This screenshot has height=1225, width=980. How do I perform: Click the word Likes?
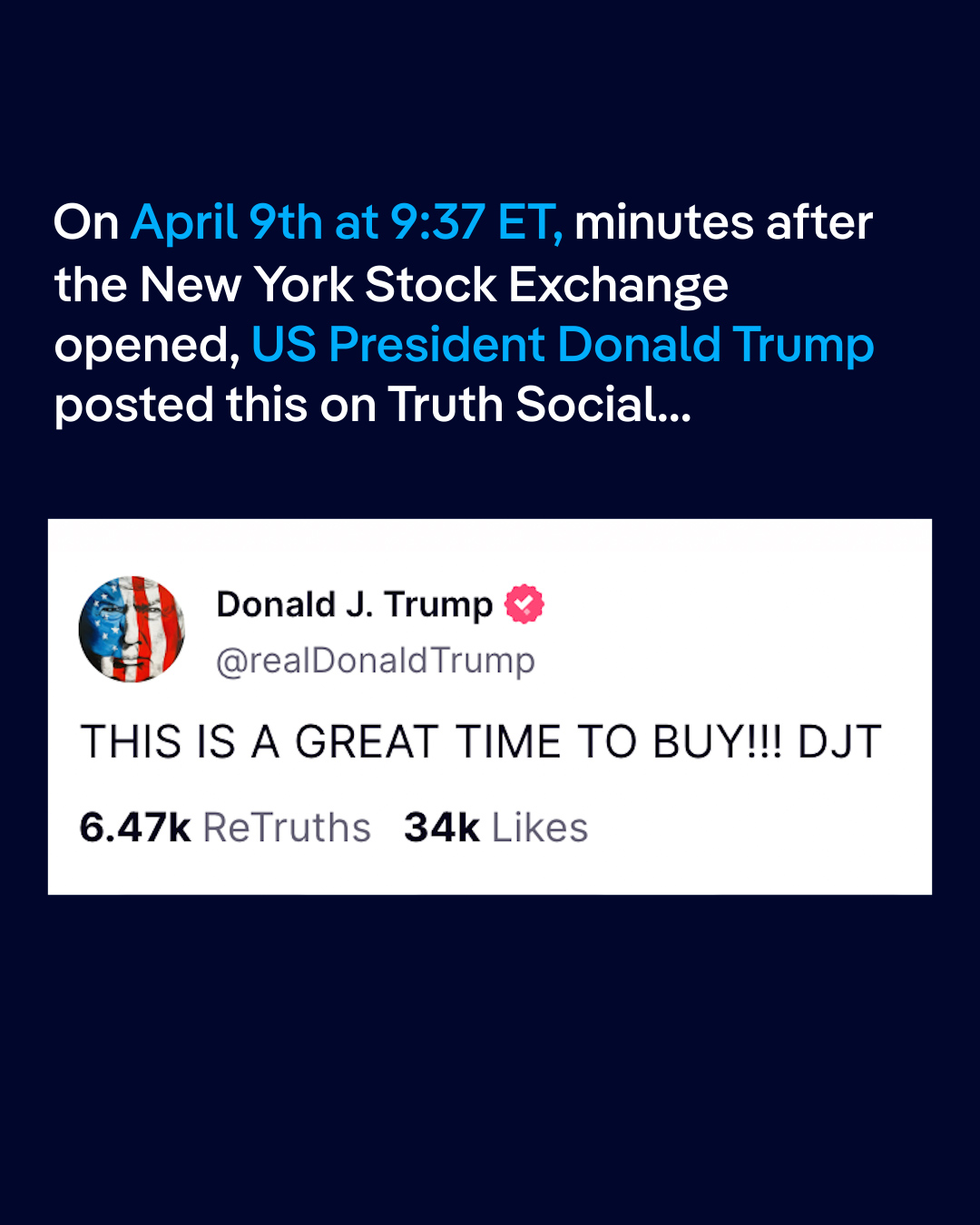pyautogui.click(x=540, y=828)
